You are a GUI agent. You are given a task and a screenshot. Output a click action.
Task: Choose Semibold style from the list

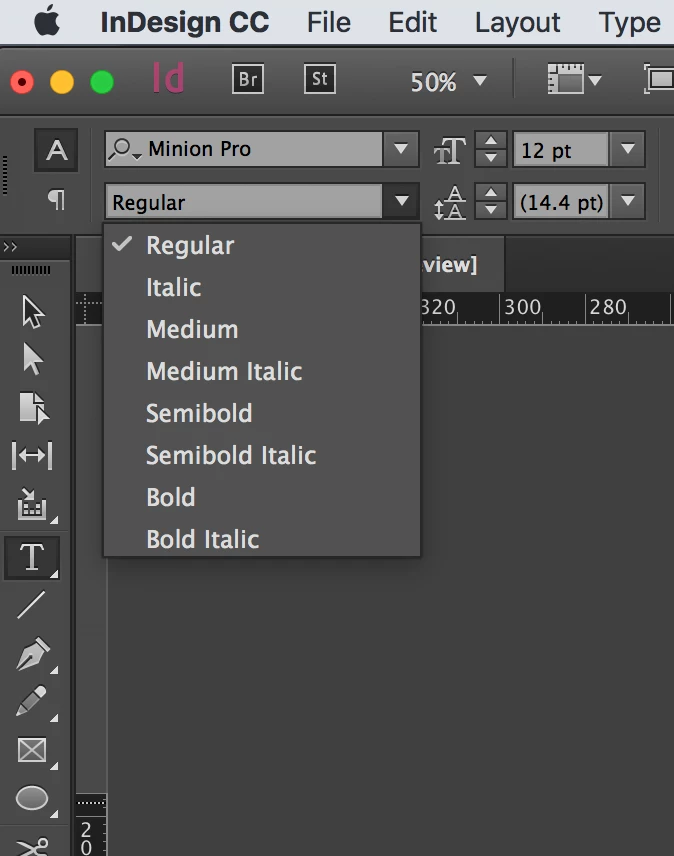point(262,413)
